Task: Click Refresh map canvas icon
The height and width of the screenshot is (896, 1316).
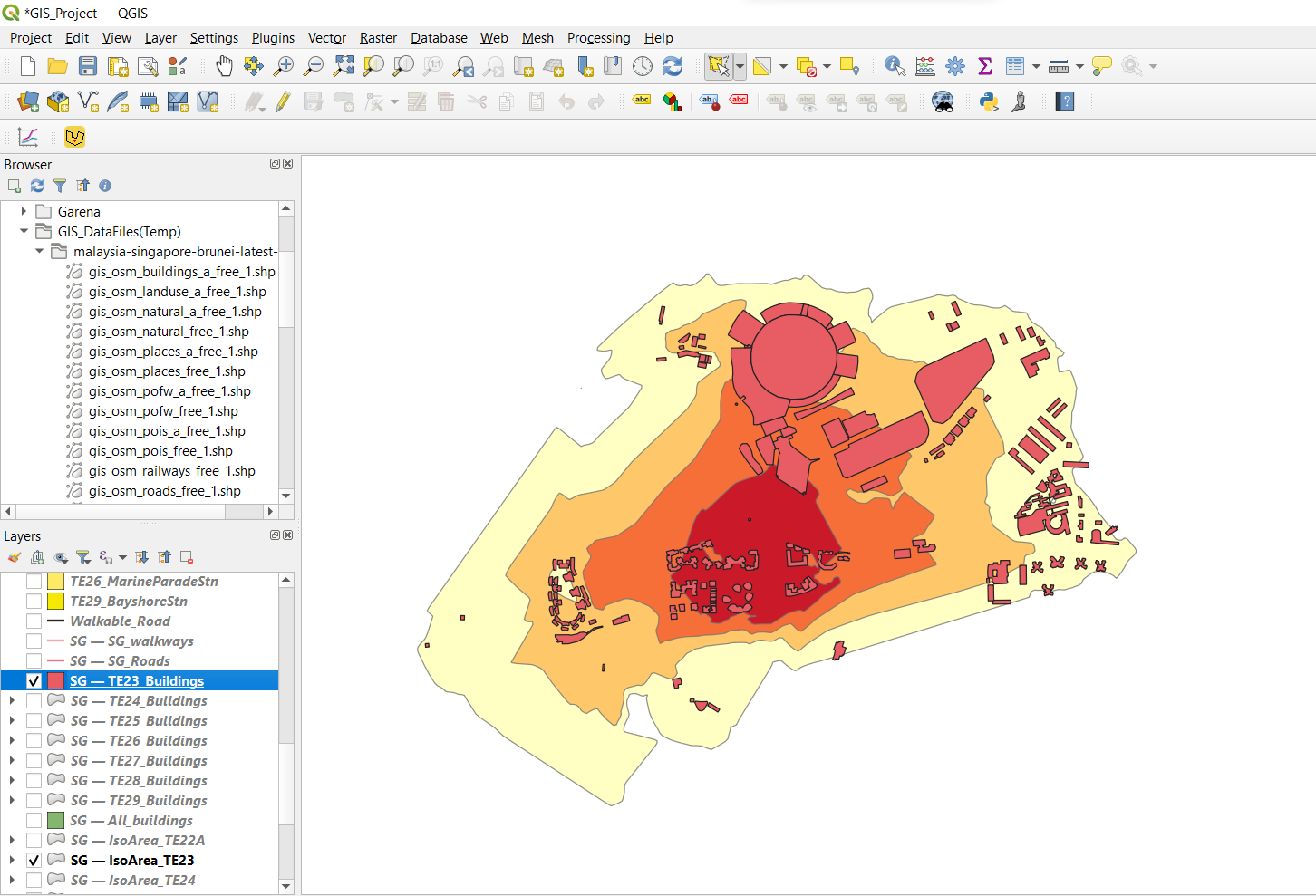Action: click(x=673, y=66)
